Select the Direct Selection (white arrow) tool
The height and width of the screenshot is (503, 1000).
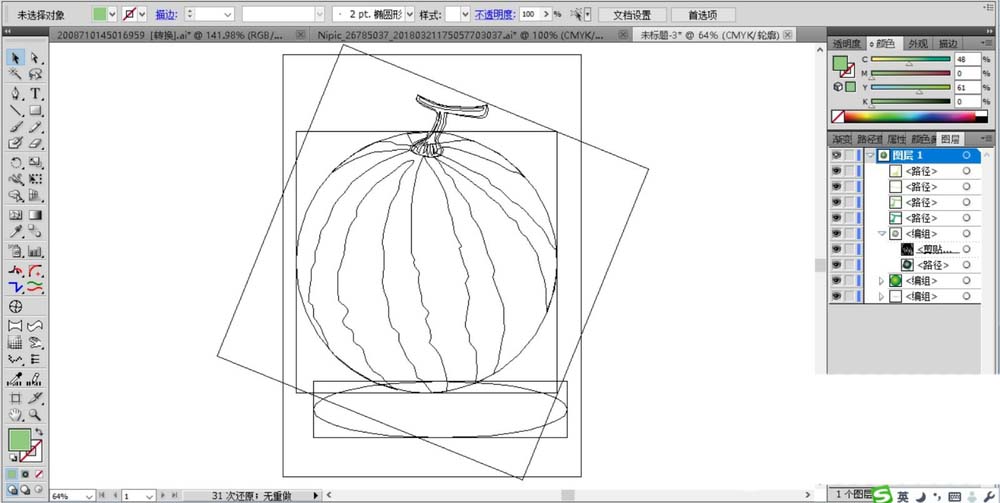pos(36,58)
